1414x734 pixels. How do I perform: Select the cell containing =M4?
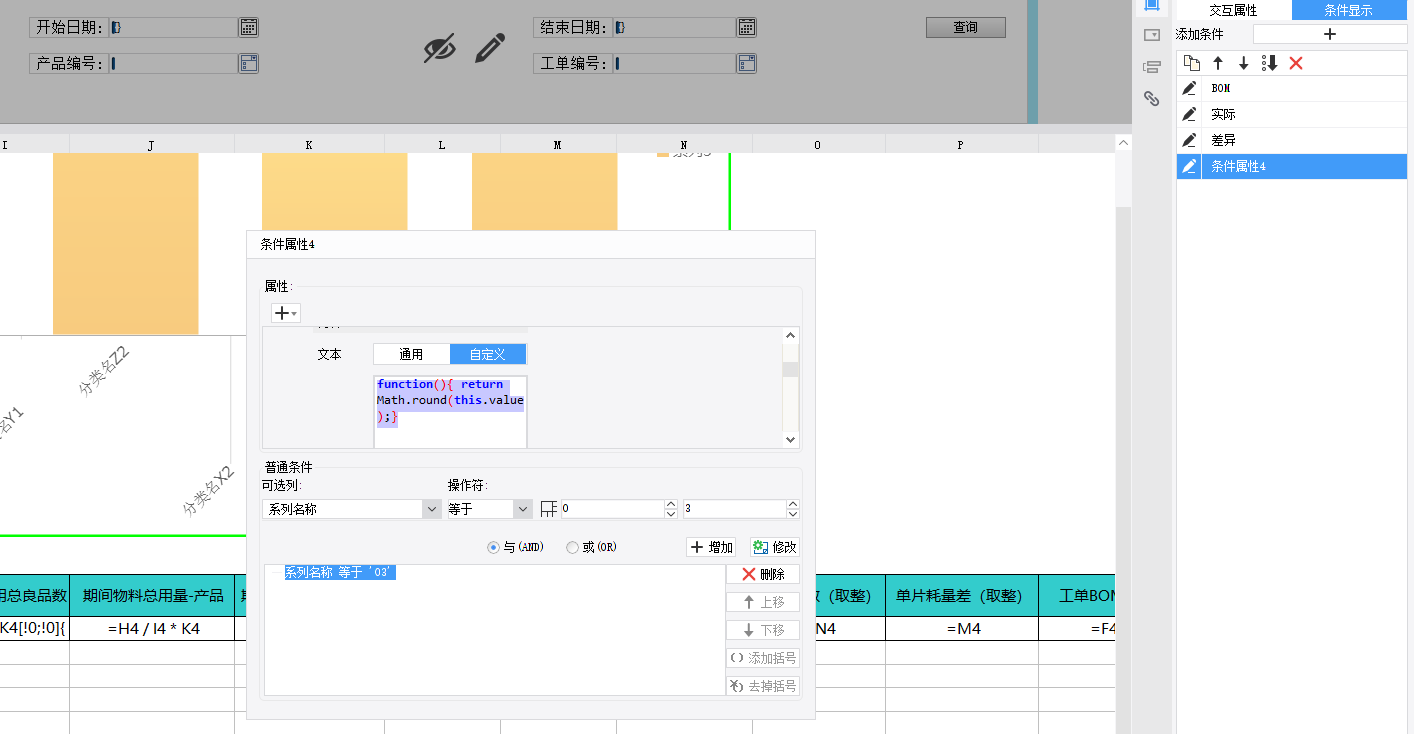[961, 628]
